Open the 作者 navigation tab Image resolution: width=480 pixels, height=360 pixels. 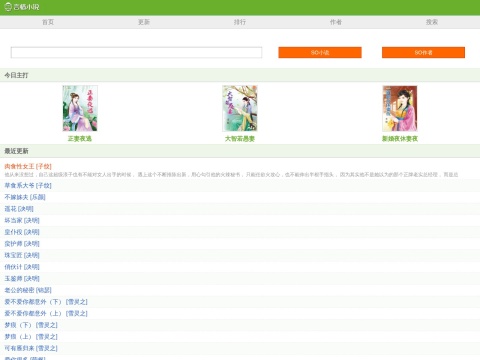(x=336, y=22)
